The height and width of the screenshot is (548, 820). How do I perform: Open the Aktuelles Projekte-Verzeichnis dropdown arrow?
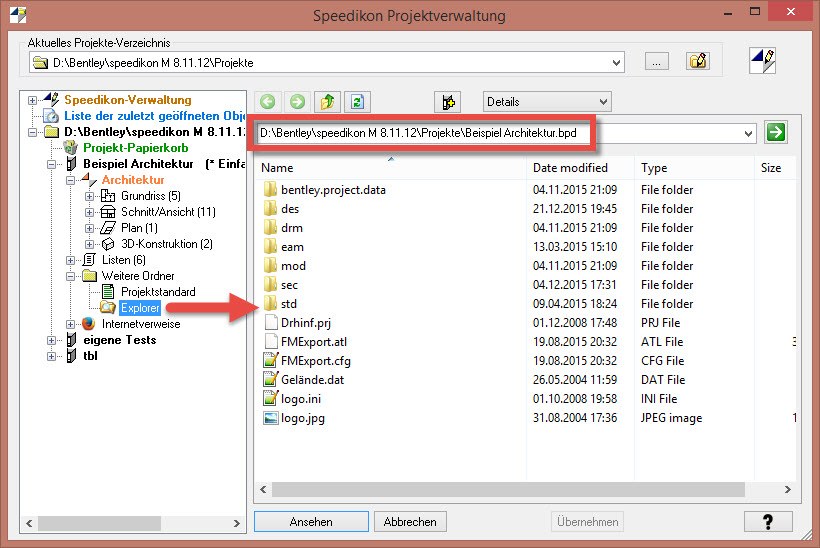click(617, 63)
